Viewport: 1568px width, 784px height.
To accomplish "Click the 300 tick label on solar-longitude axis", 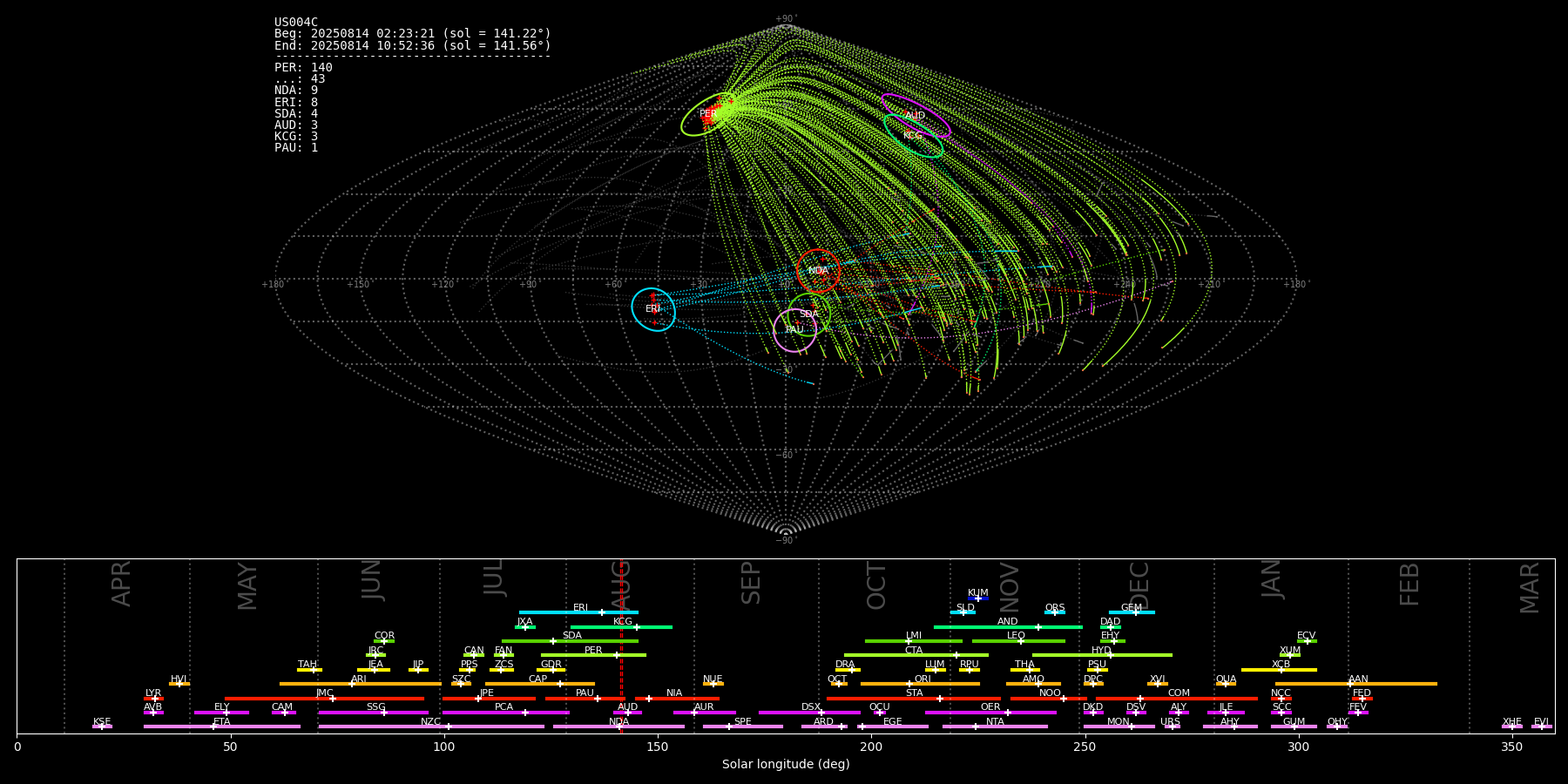I will (1298, 747).
